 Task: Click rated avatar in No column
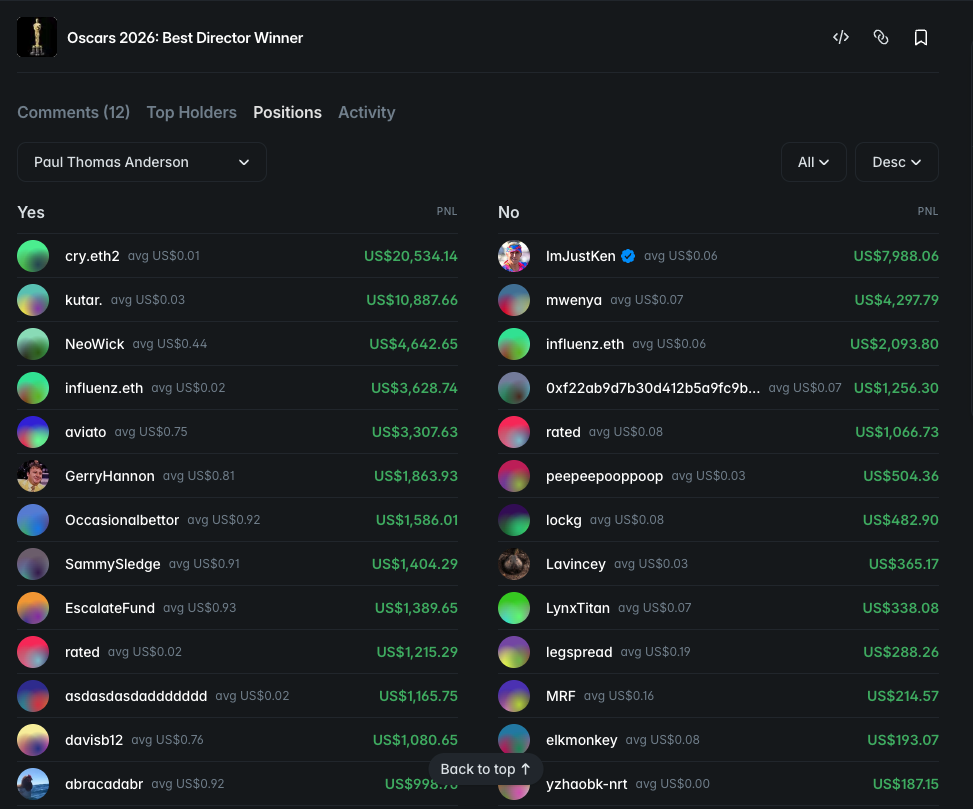pos(514,432)
